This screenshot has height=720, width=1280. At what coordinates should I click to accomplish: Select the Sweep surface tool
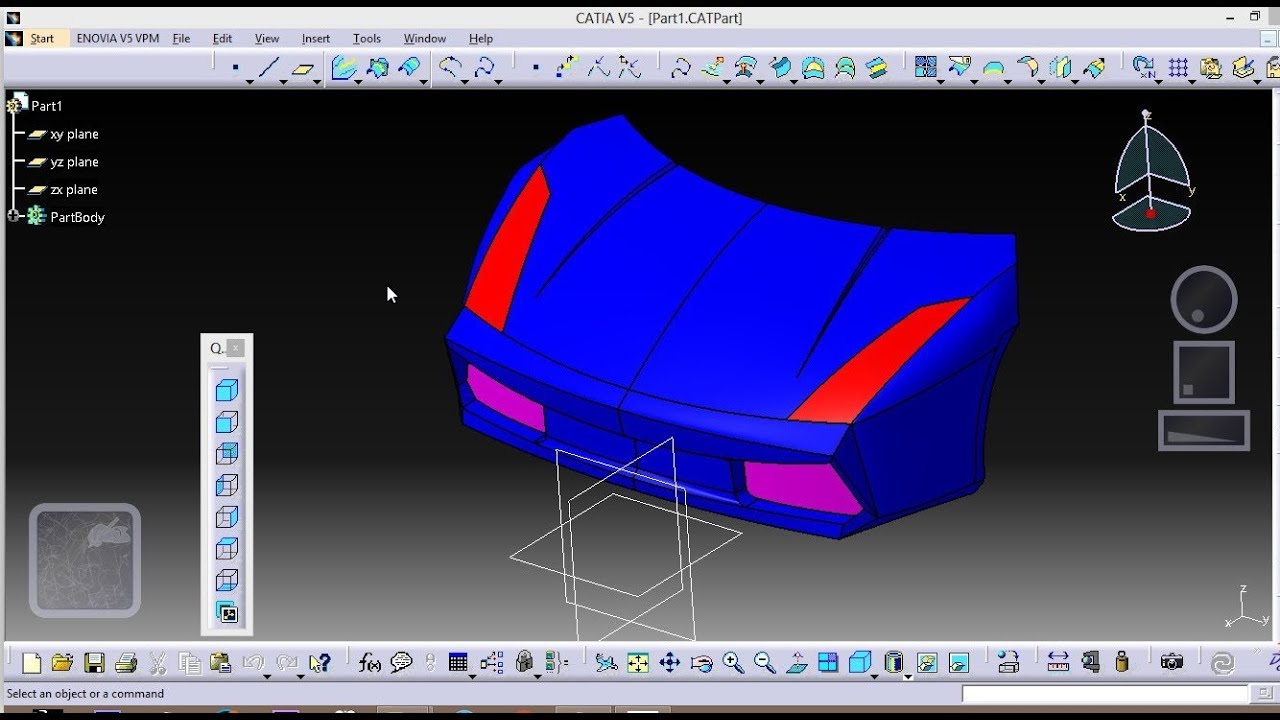(x=409, y=68)
